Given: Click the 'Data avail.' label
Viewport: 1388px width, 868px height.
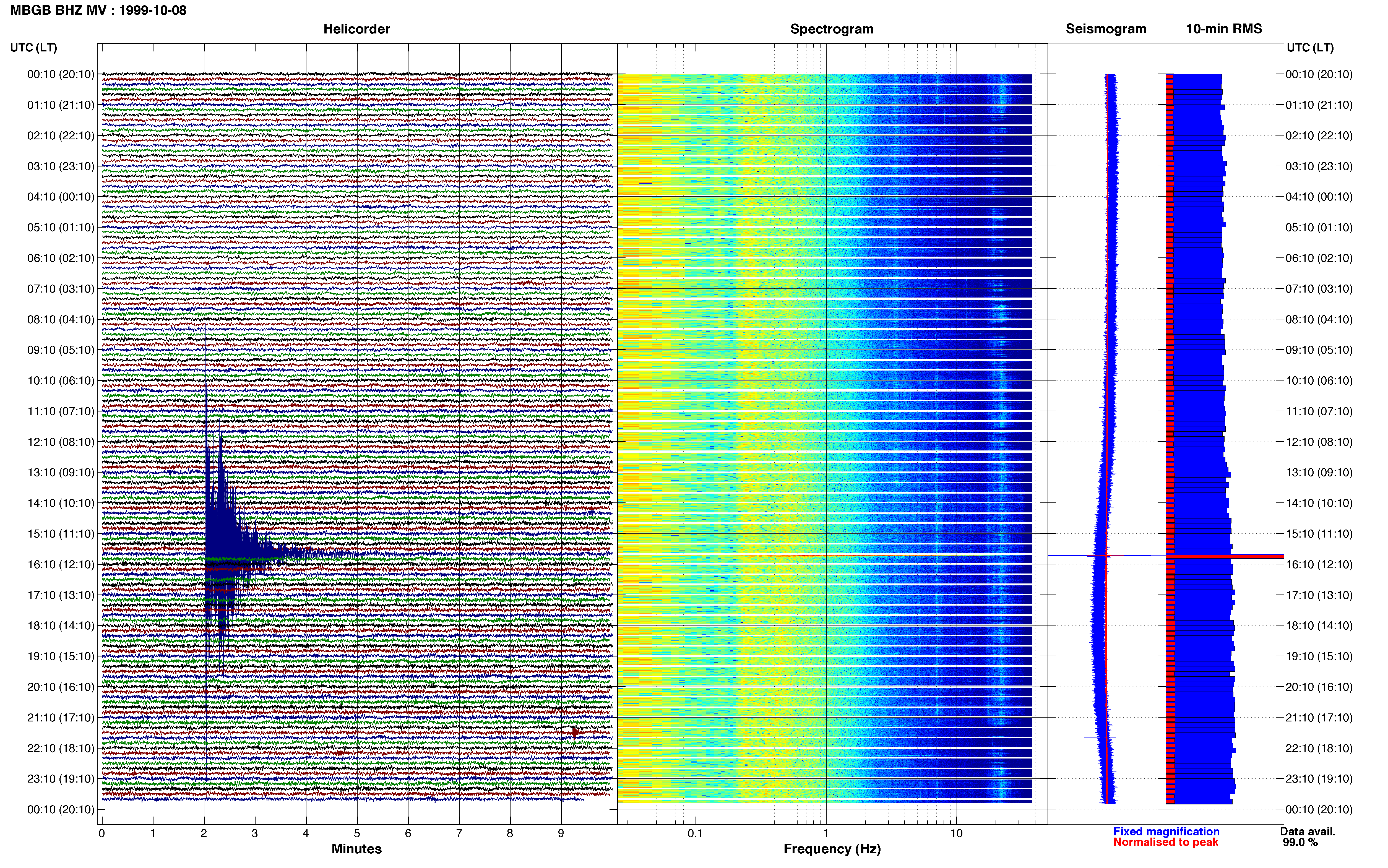Looking at the screenshot, I should coord(1307,831).
